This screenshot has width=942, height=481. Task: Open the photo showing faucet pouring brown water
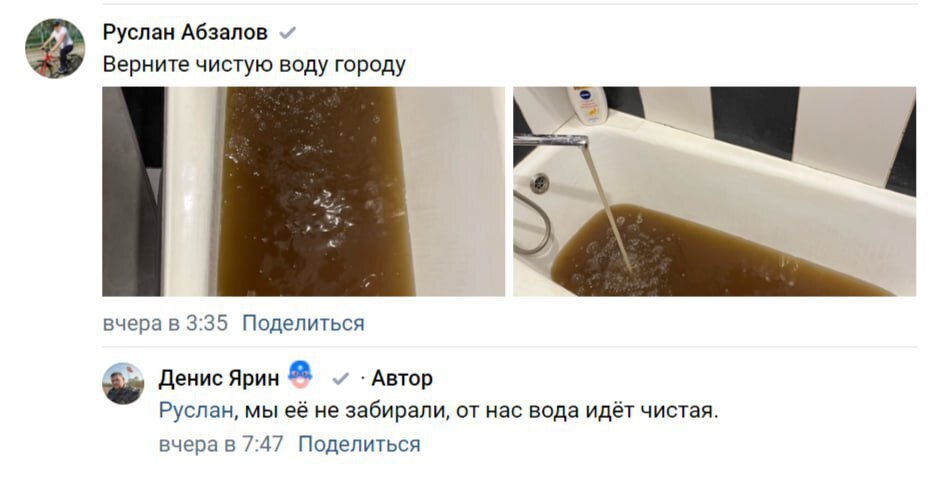coord(714,192)
